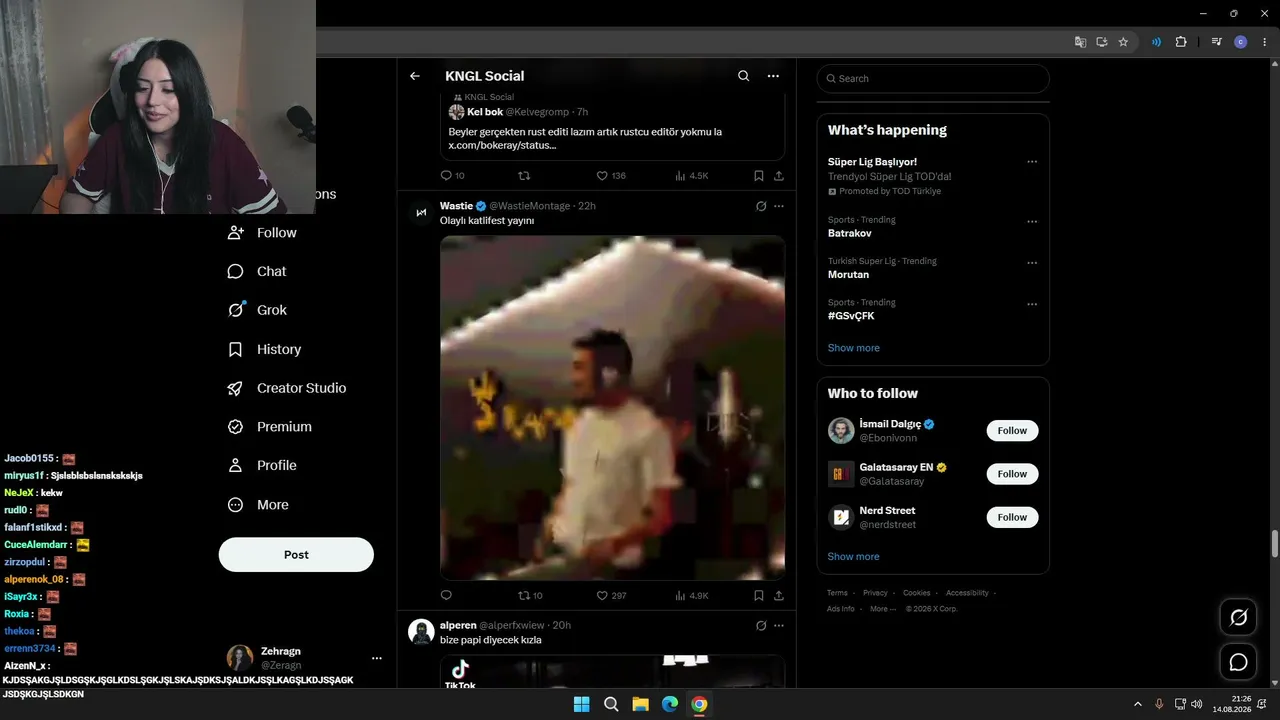Image resolution: width=1280 pixels, height=720 pixels.
Task: Repost Kel bok's post
Action: [x=524, y=175]
